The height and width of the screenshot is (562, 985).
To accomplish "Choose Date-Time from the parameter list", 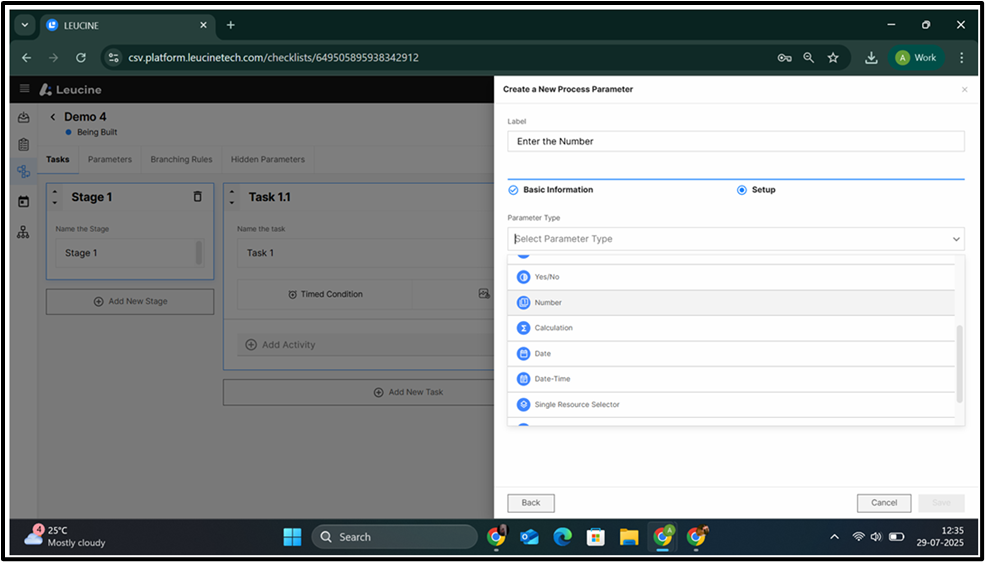I will point(551,379).
